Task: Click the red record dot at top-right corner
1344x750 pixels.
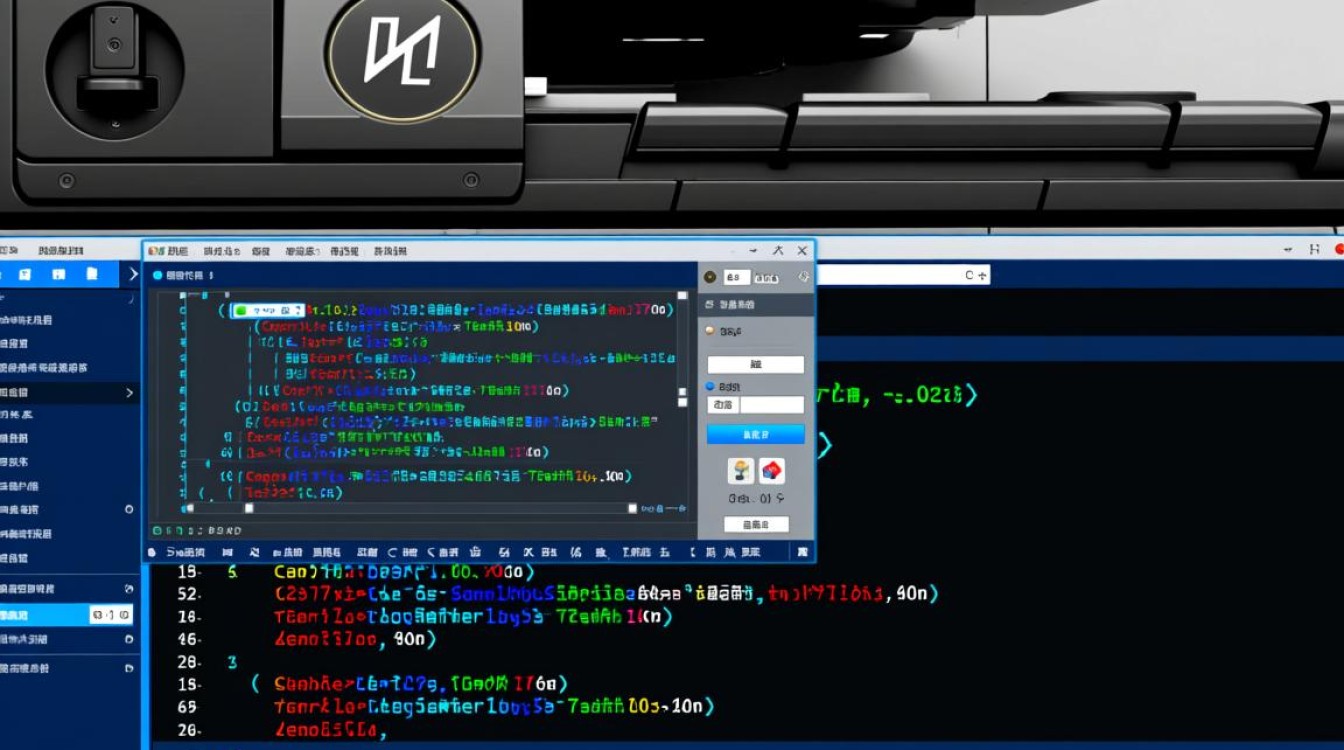Action: point(1338,250)
